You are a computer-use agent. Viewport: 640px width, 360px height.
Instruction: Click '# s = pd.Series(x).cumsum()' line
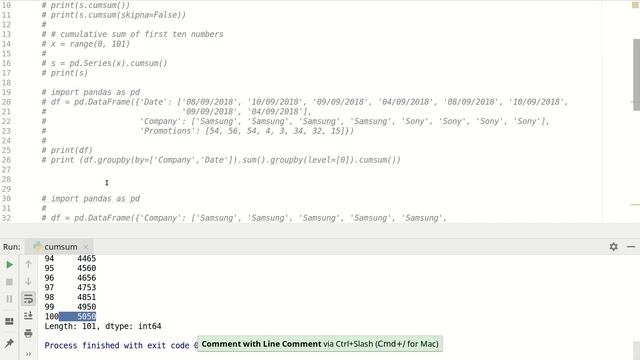(x=104, y=63)
